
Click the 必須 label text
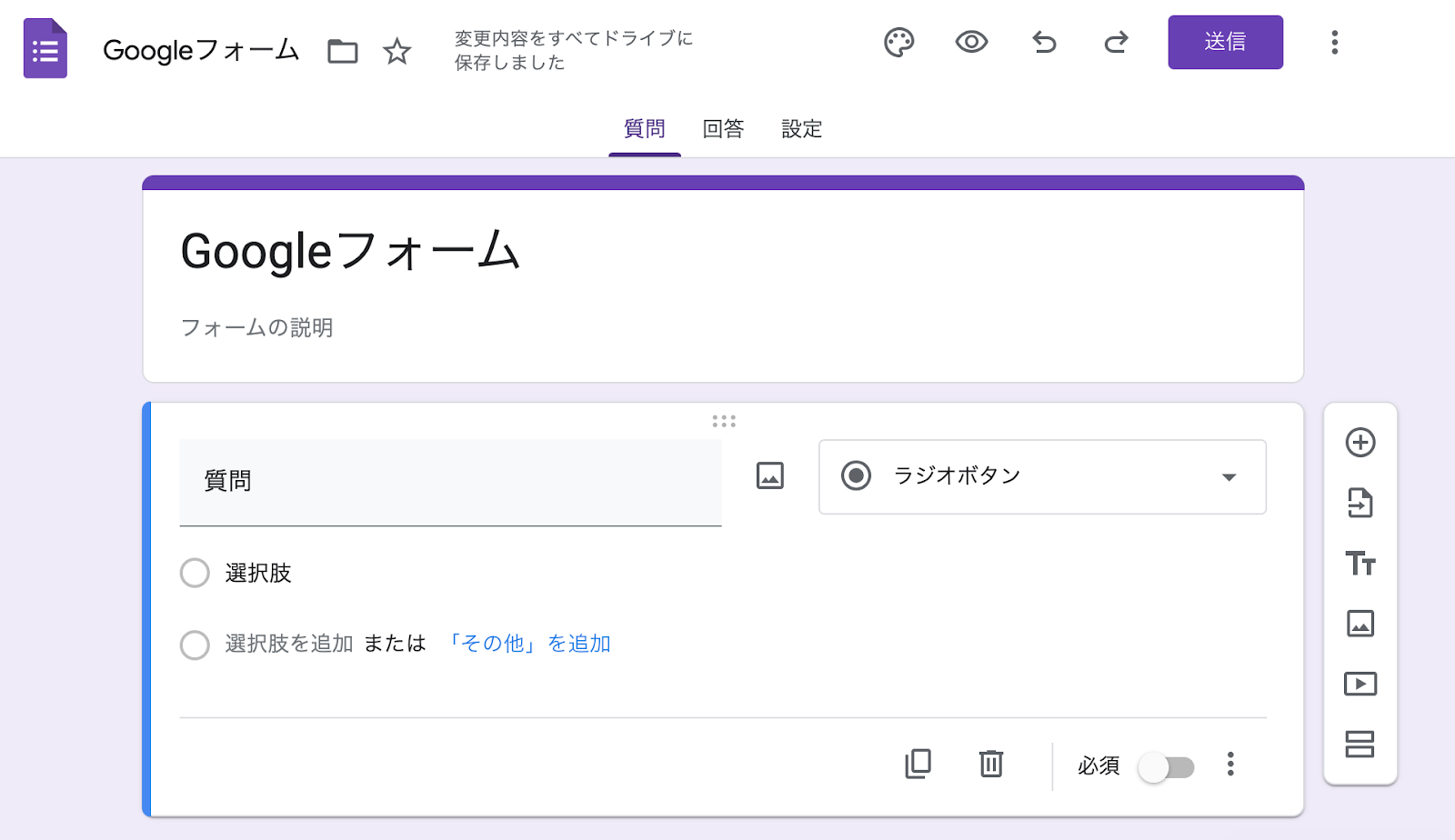pos(1099,766)
